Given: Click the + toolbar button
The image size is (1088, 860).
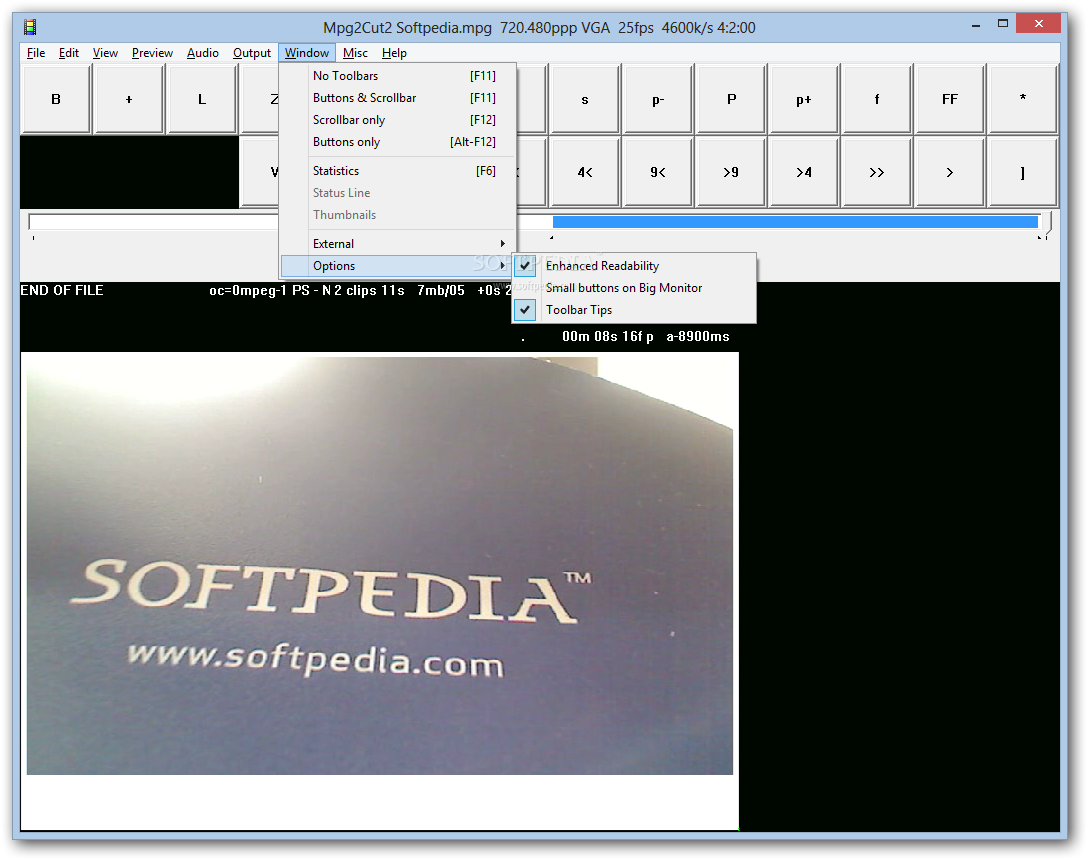Looking at the screenshot, I should pos(129,99).
